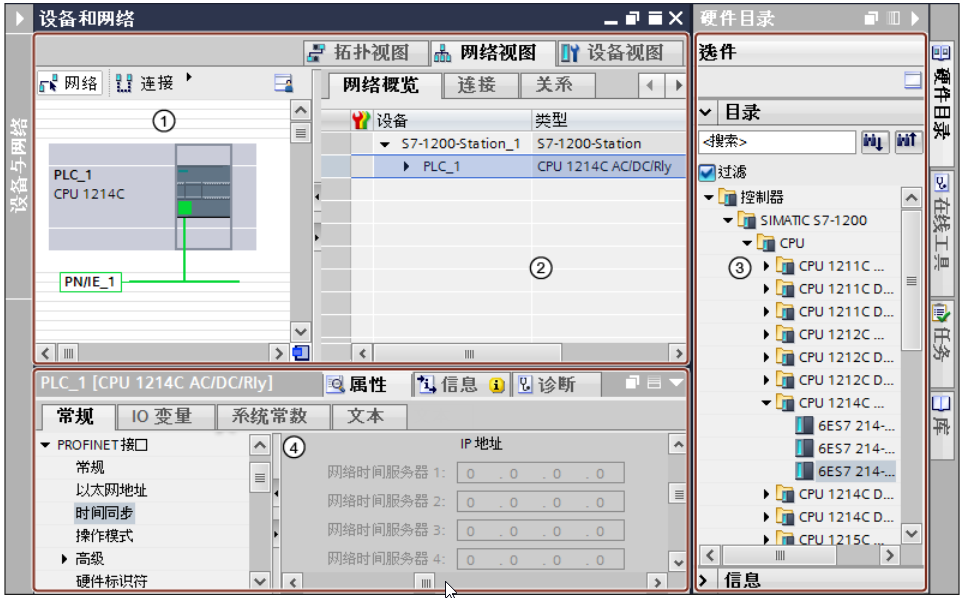Click the search downward icon in catalog
The height and width of the screenshot is (598, 968).
click(x=874, y=143)
